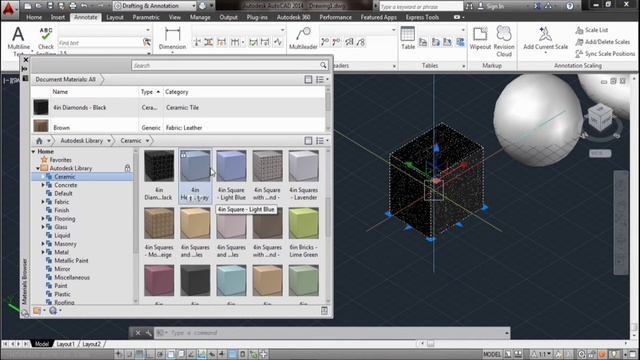Image resolution: width=640 pixels, height=360 pixels.
Task: Open library management folder icon
Action: [x=37, y=311]
